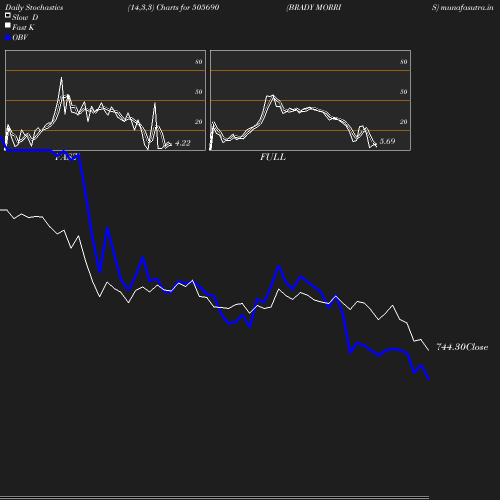Click the 80 axis label in full stochastic chart
Screen dimensions: 500x500
[404, 62]
